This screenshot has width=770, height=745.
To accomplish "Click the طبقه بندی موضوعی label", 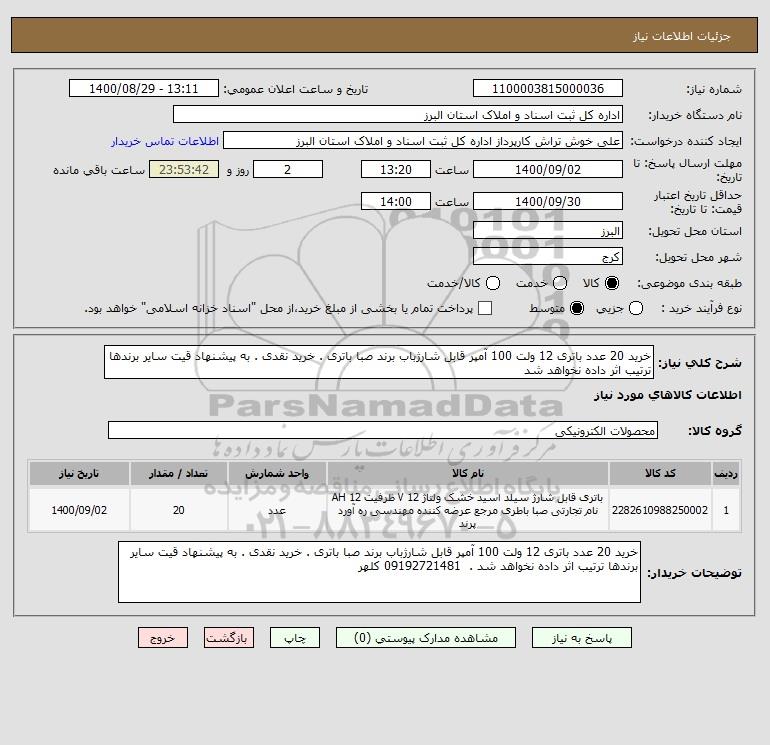I will 689,283.
